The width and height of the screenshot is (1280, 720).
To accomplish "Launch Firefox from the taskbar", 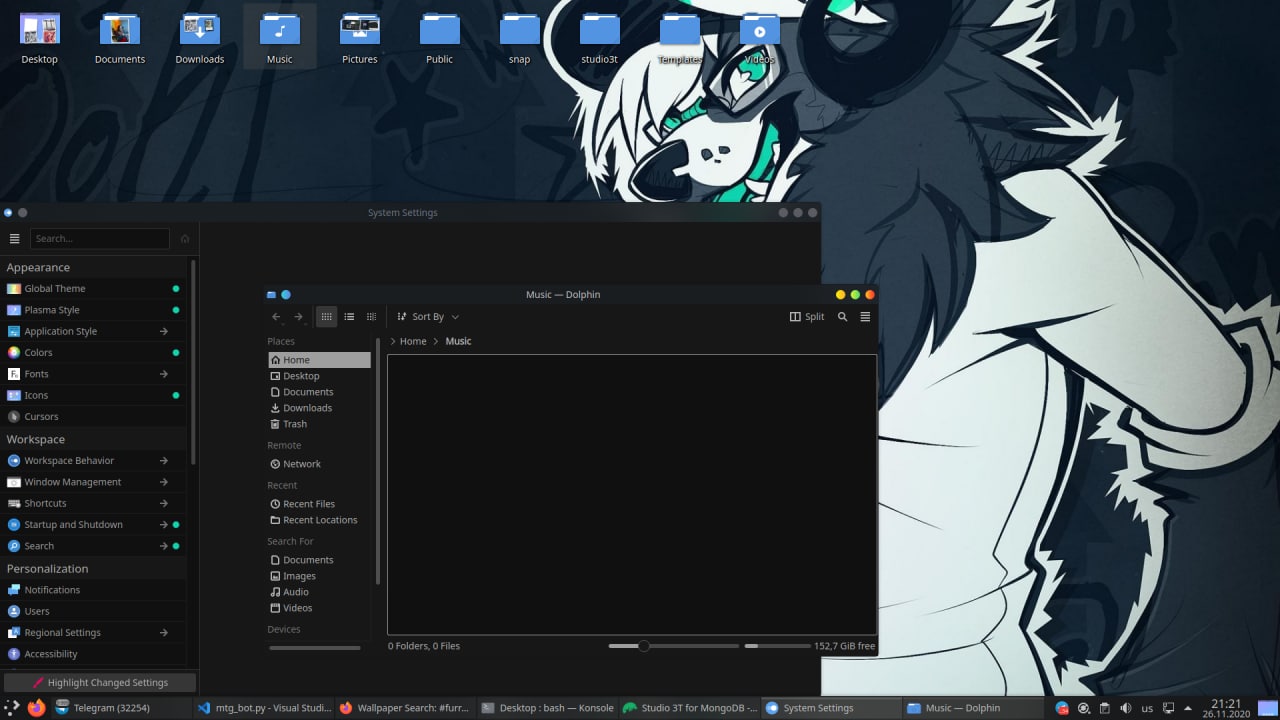I will [36, 708].
